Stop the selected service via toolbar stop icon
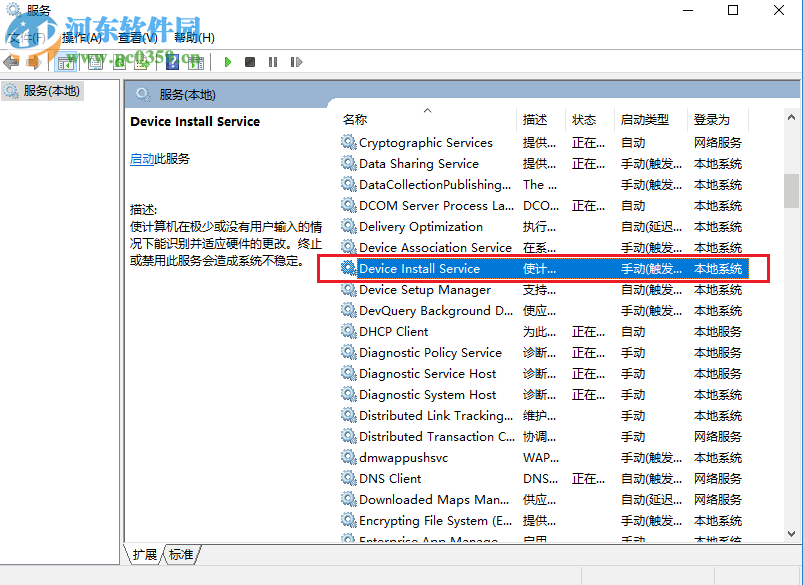This screenshot has width=803, height=585. pyautogui.click(x=250, y=62)
